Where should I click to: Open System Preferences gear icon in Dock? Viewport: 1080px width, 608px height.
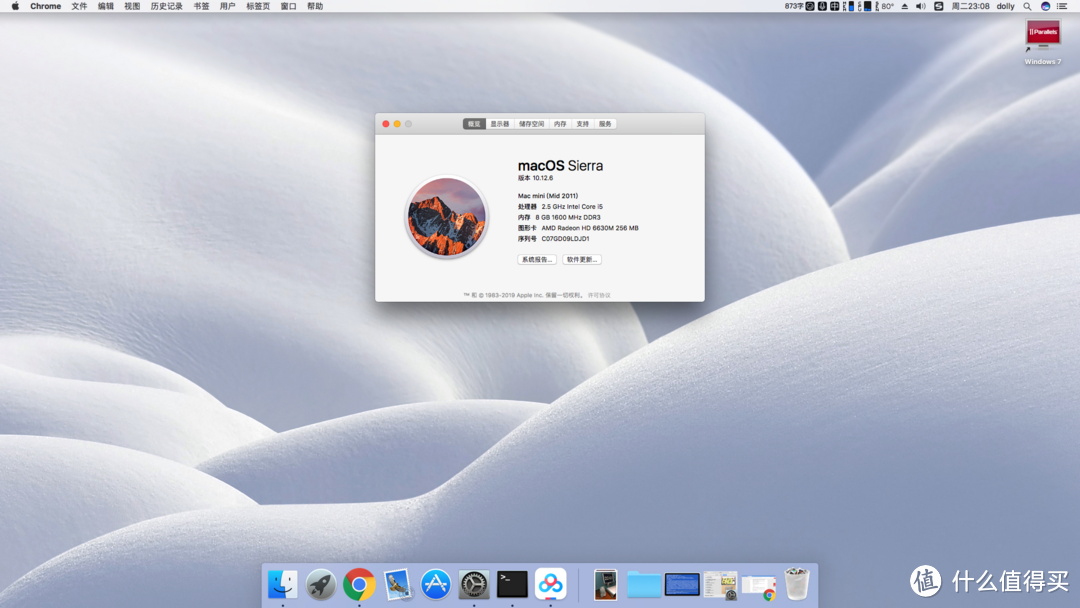(x=474, y=585)
